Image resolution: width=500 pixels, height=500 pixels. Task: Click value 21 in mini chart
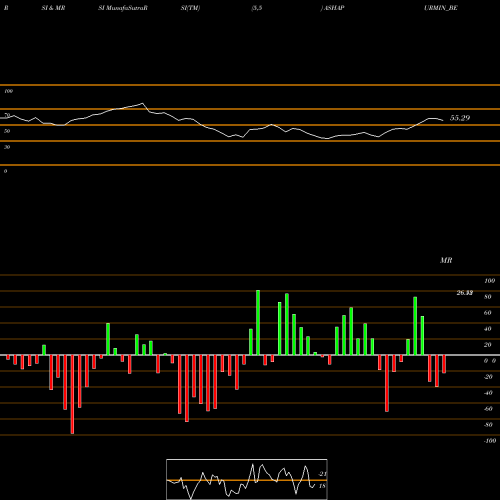[x=322, y=474]
